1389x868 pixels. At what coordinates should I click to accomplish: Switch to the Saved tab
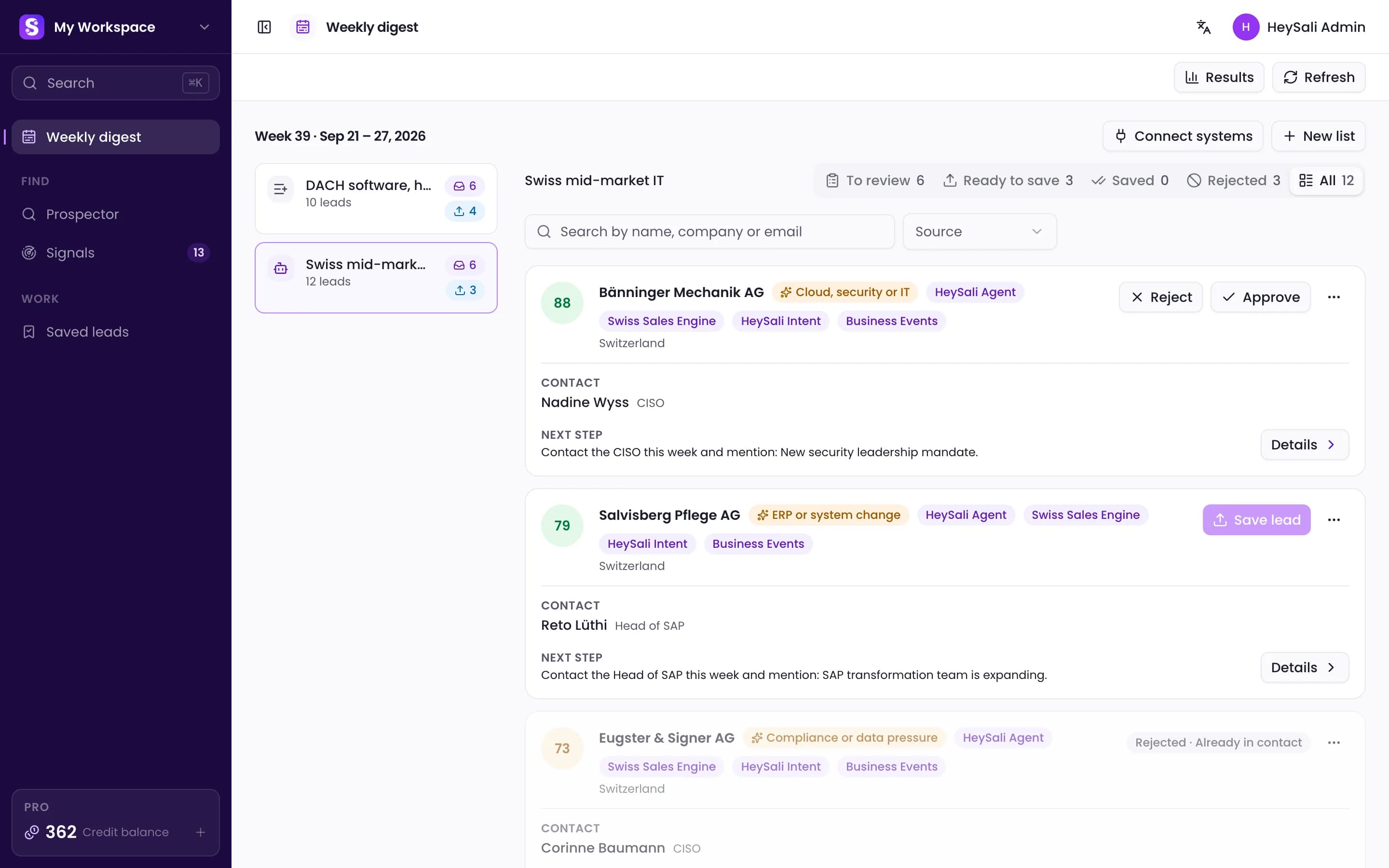1130,181
